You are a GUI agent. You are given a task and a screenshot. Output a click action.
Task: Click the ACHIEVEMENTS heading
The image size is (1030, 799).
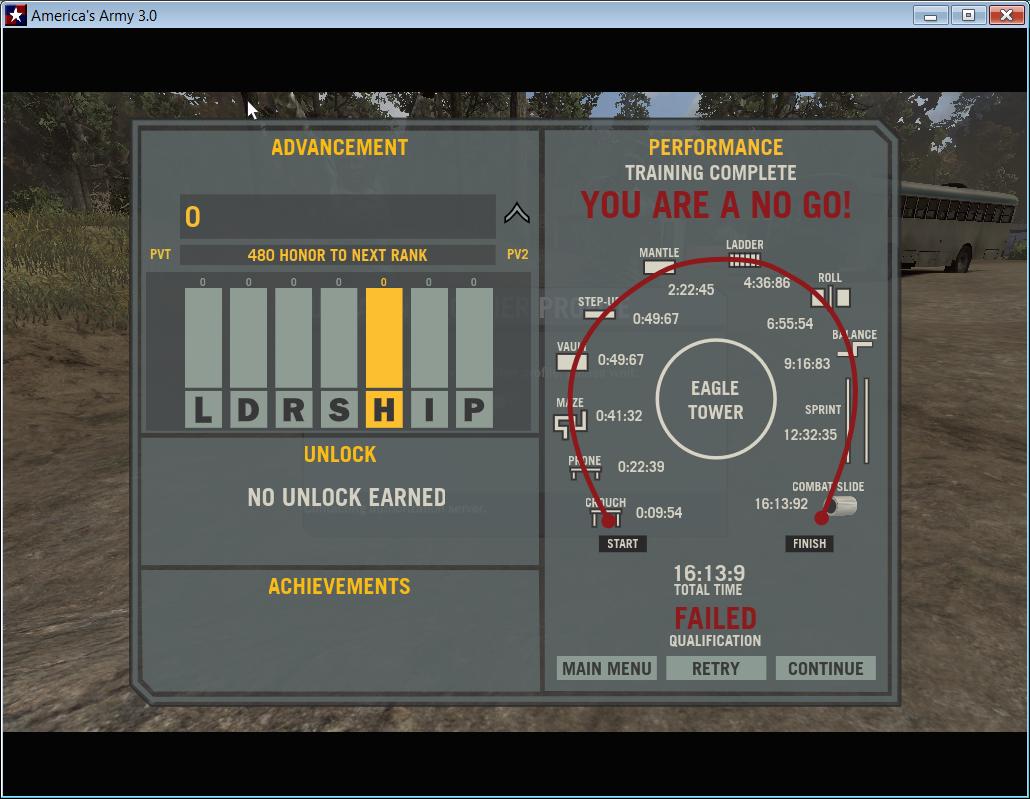[x=339, y=586]
